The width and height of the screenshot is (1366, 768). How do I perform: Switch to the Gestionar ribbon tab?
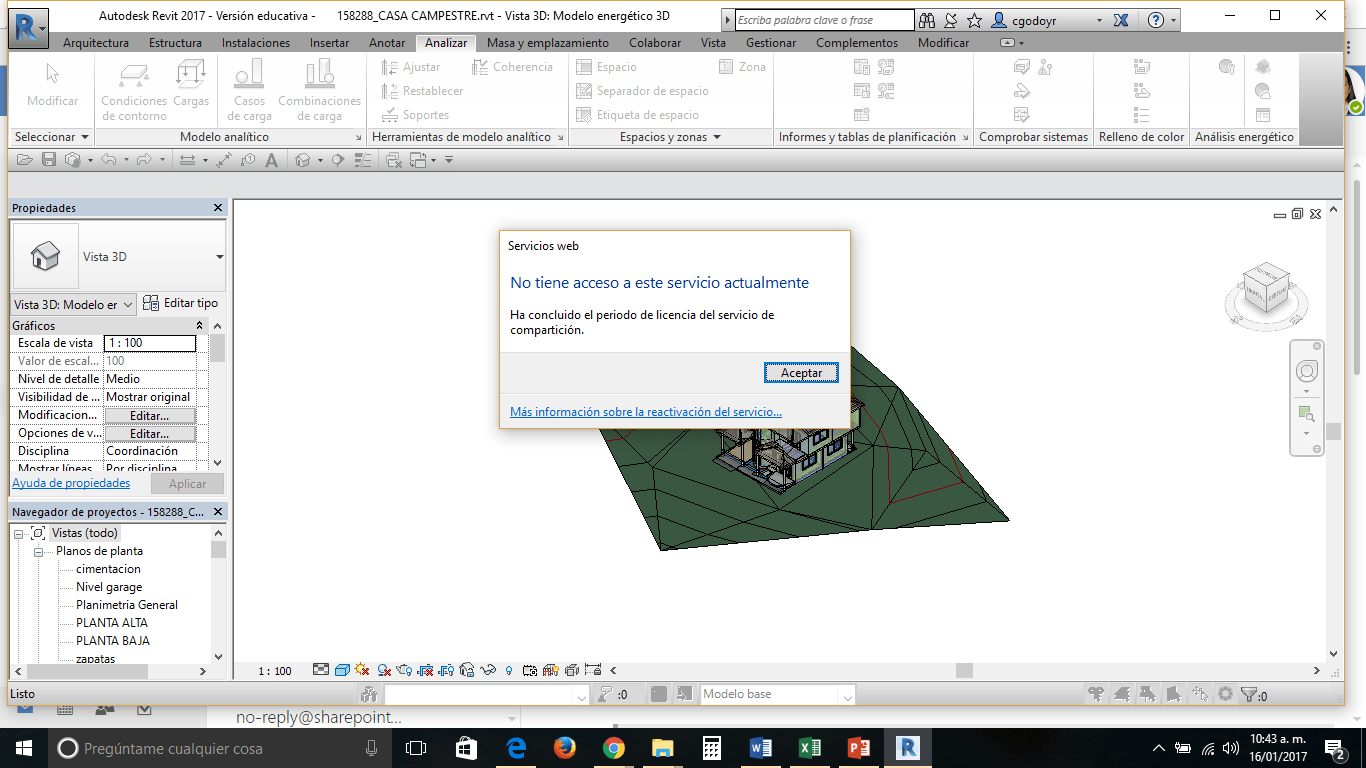pyautogui.click(x=771, y=43)
